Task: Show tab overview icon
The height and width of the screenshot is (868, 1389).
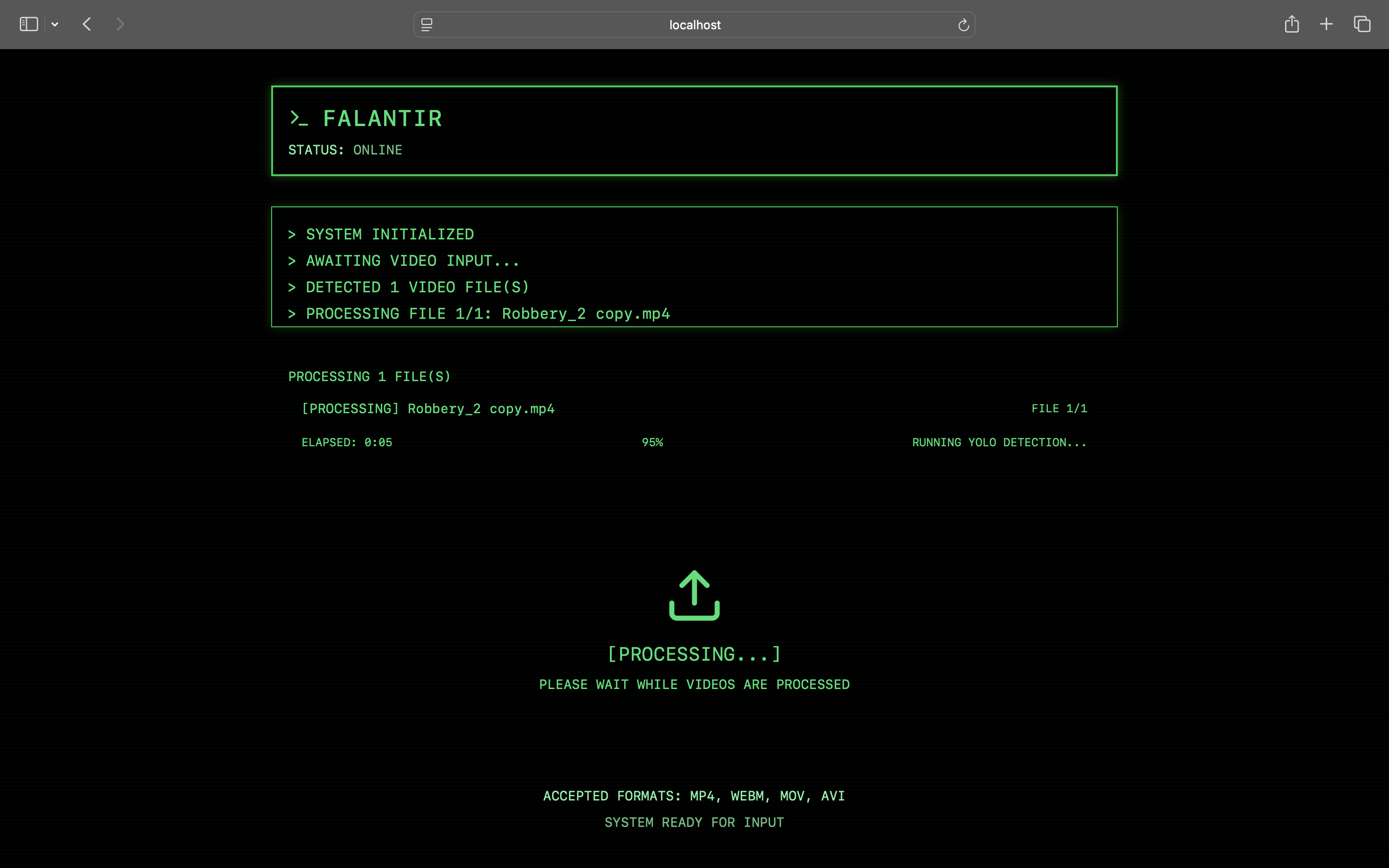Action: pyautogui.click(x=1362, y=24)
